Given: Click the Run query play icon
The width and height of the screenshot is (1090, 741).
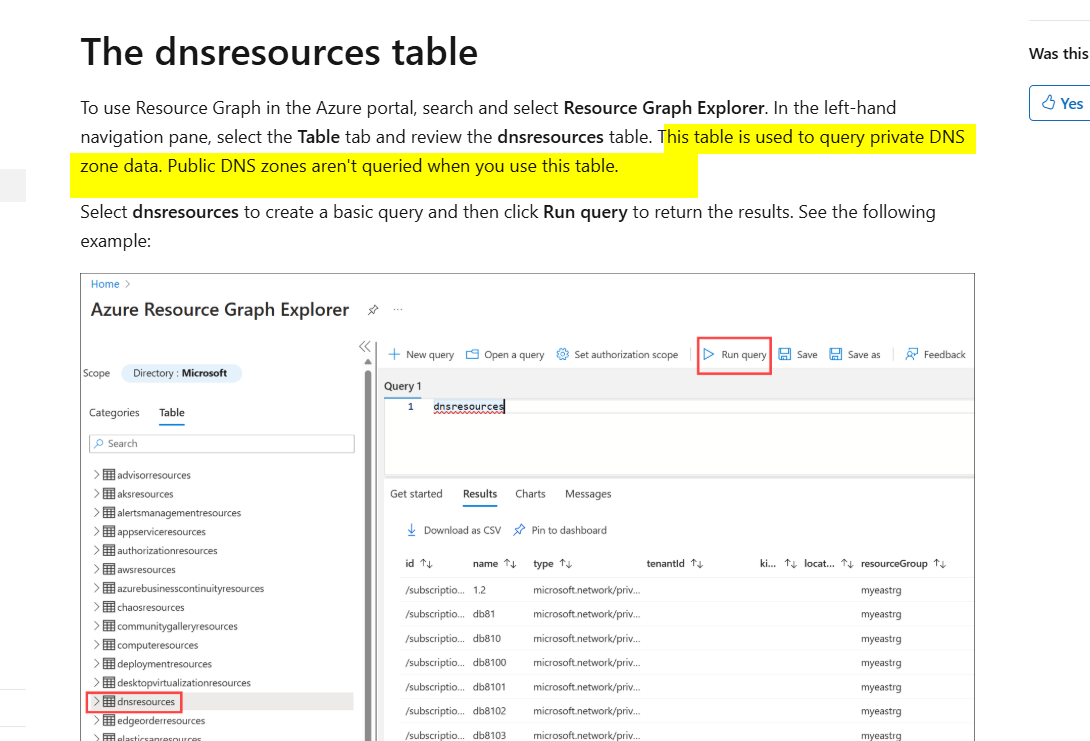Looking at the screenshot, I should point(708,355).
